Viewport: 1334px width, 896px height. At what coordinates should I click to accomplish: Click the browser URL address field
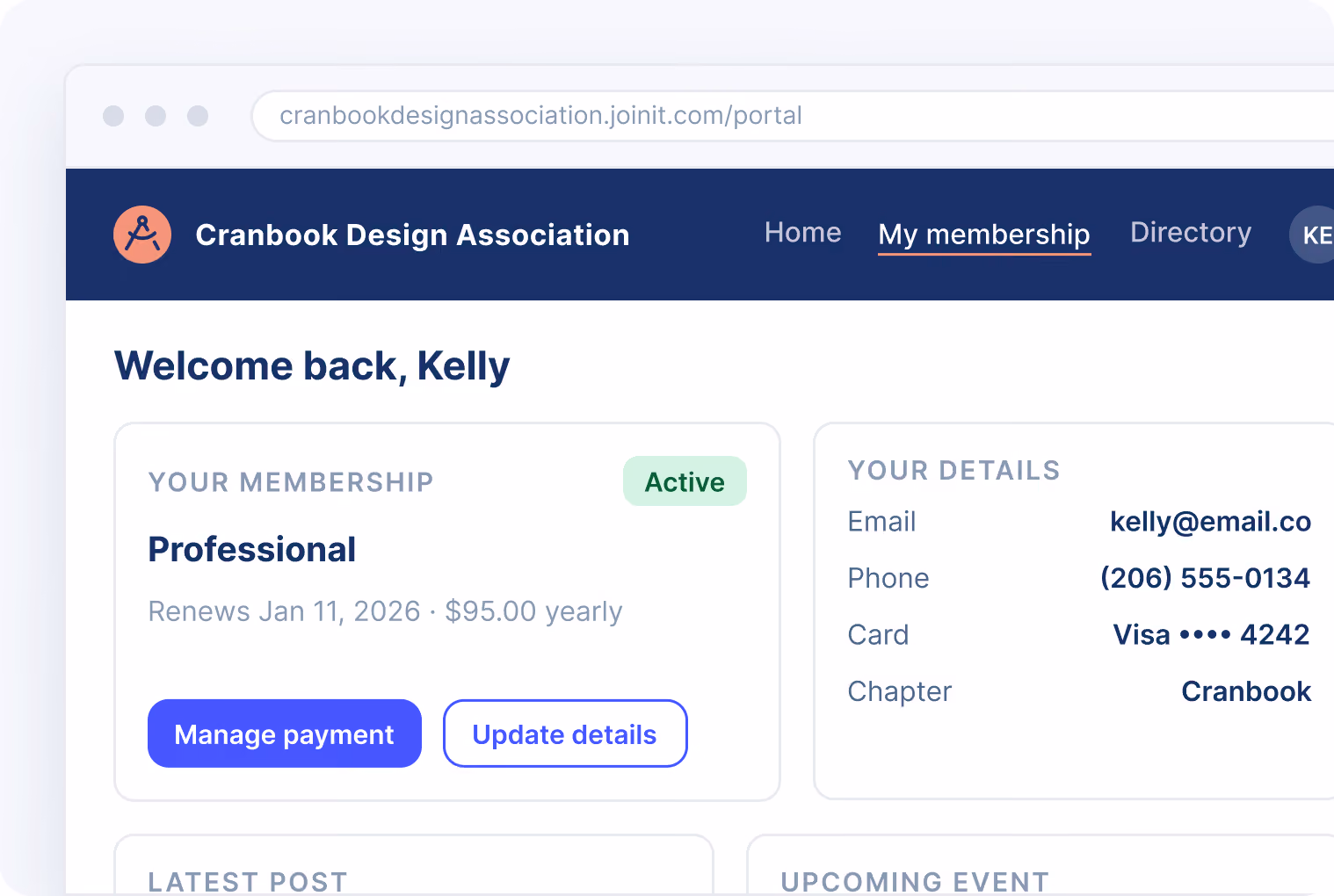click(793, 116)
